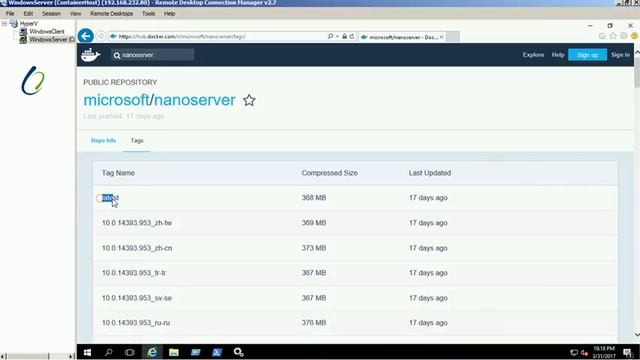Viewport: 640px width, 360px height.
Task: Open IE favorites star icon
Action: [x=613, y=36]
